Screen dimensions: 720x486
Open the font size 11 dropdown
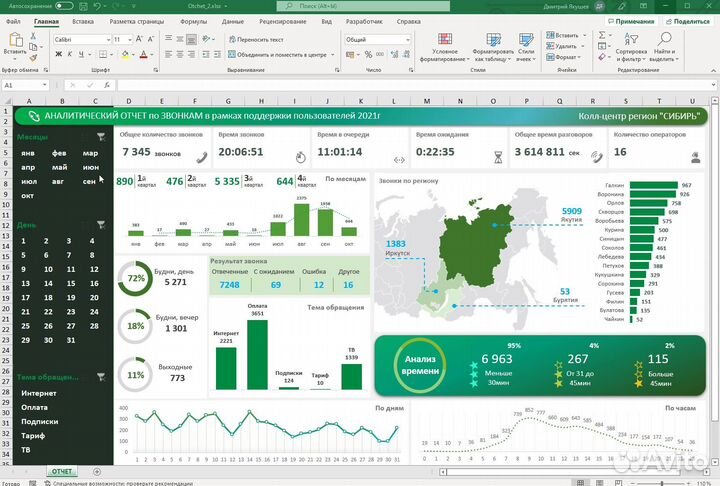(x=130, y=40)
